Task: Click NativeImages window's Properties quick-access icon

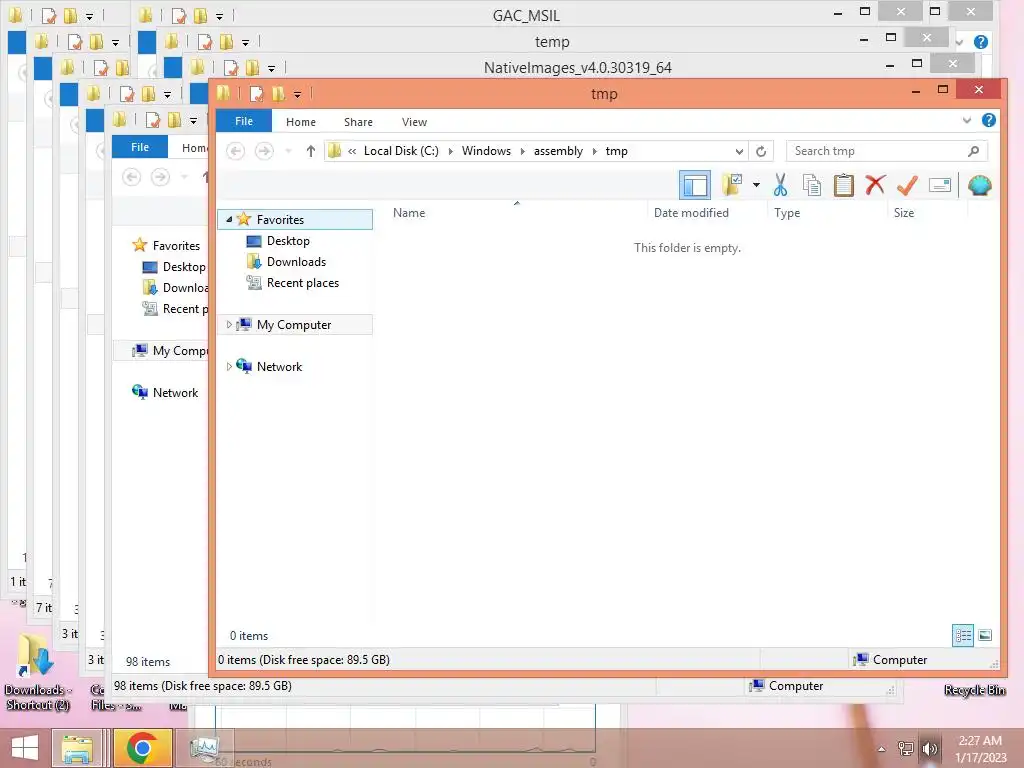Action: (x=231, y=68)
